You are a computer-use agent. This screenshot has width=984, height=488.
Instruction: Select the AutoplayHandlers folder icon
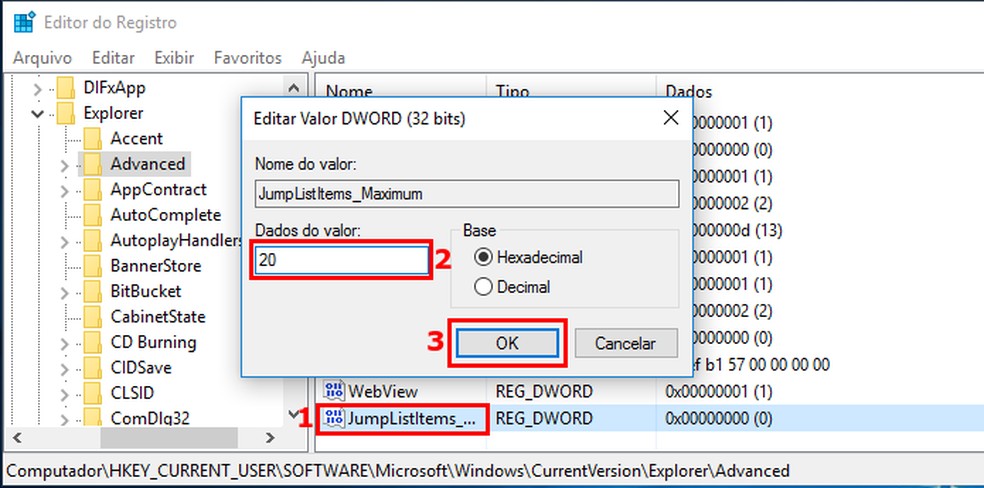pos(92,240)
